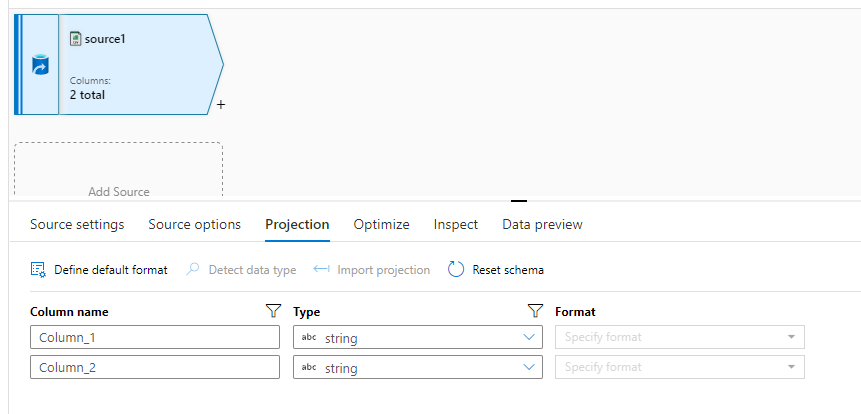Image resolution: width=861 pixels, height=414 pixels.
Task: Click the Reset schema button label
Action: click(508, 270)
